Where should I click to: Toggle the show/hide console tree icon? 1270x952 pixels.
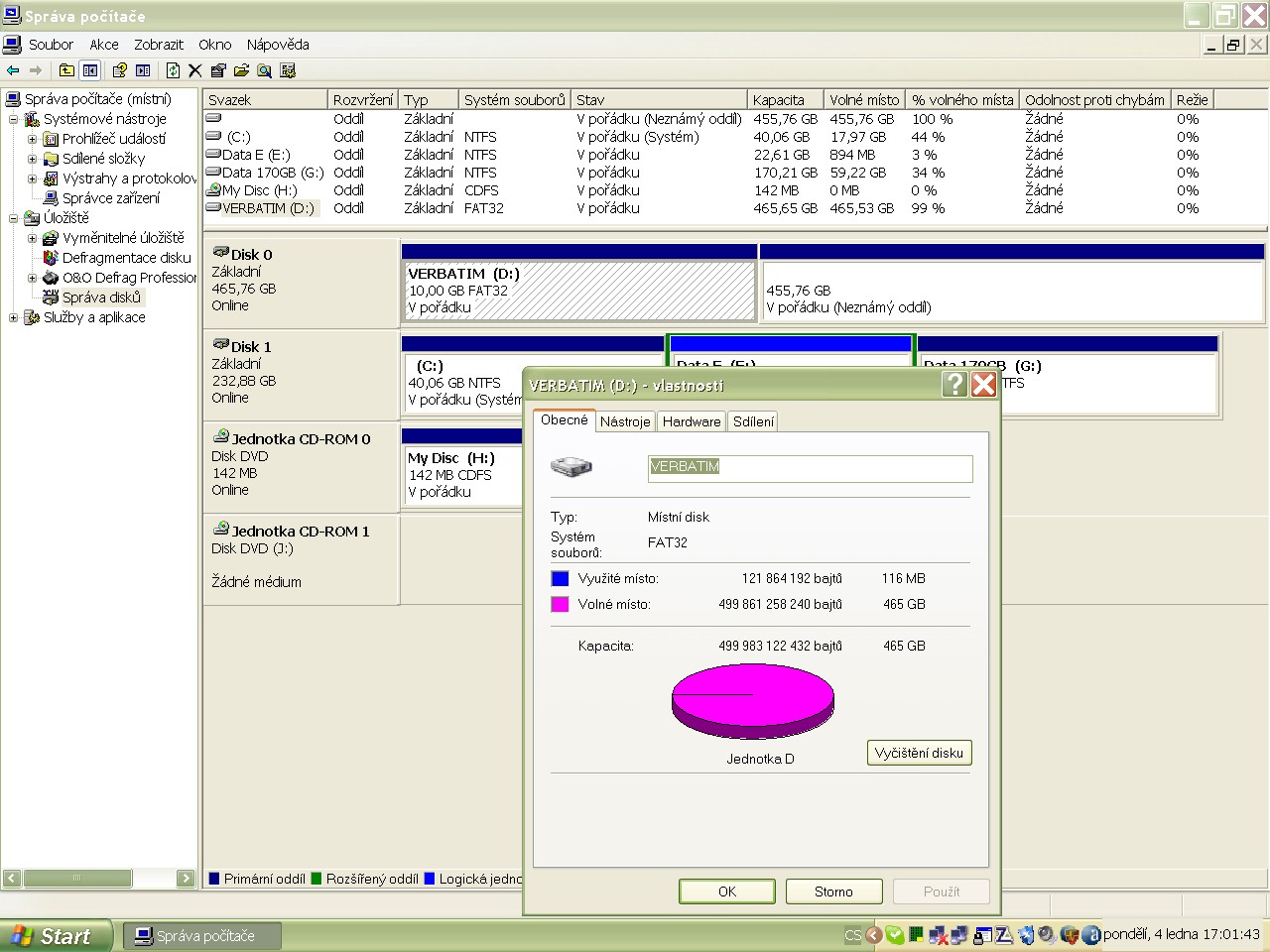(90, 70)
